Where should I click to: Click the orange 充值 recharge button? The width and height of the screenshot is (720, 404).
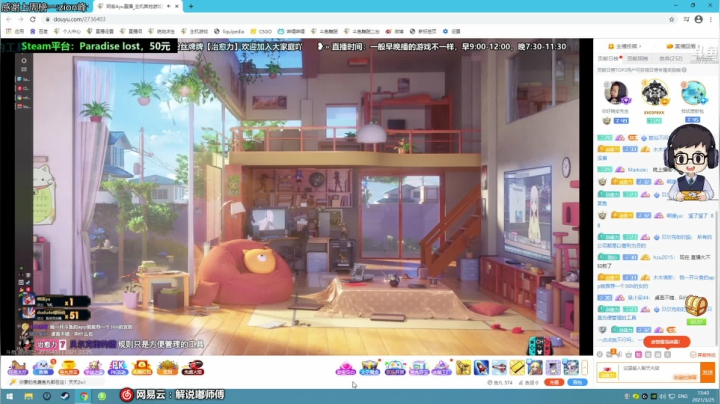[554, 382]
